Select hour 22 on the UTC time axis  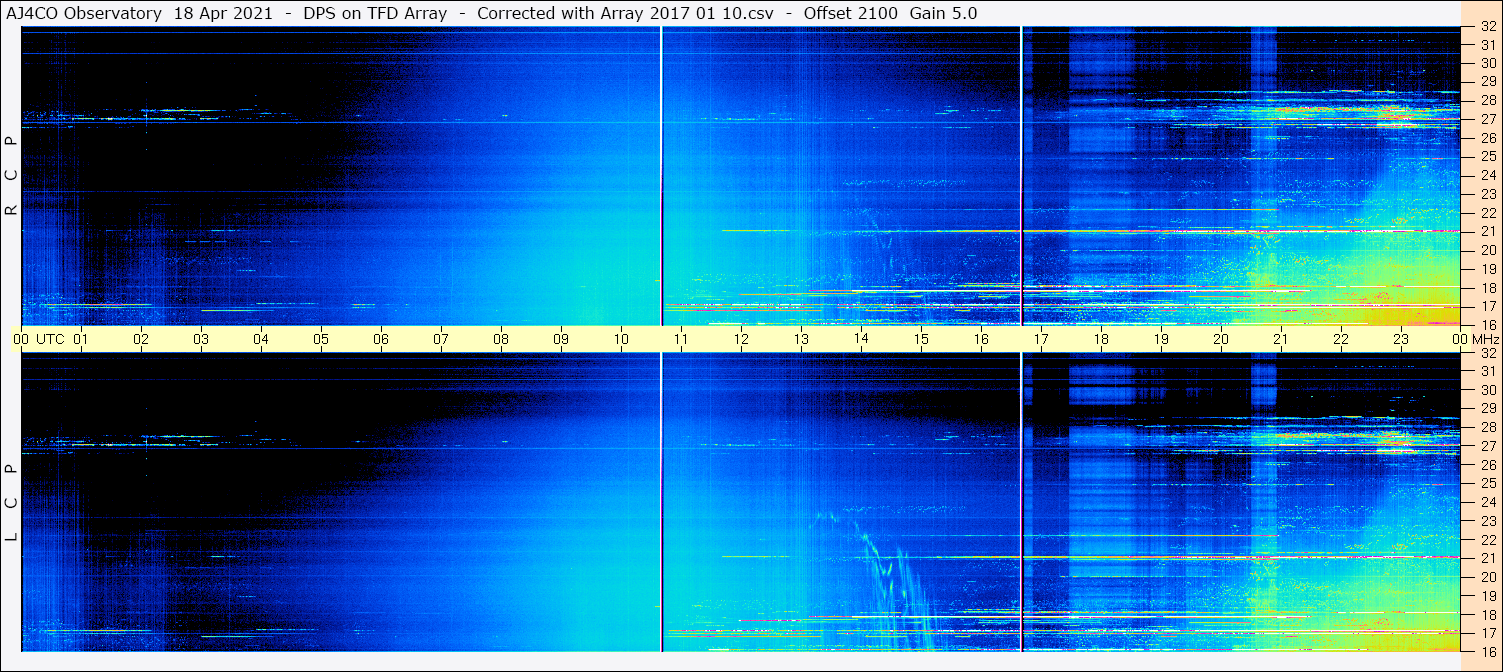tap(1341, 339)
